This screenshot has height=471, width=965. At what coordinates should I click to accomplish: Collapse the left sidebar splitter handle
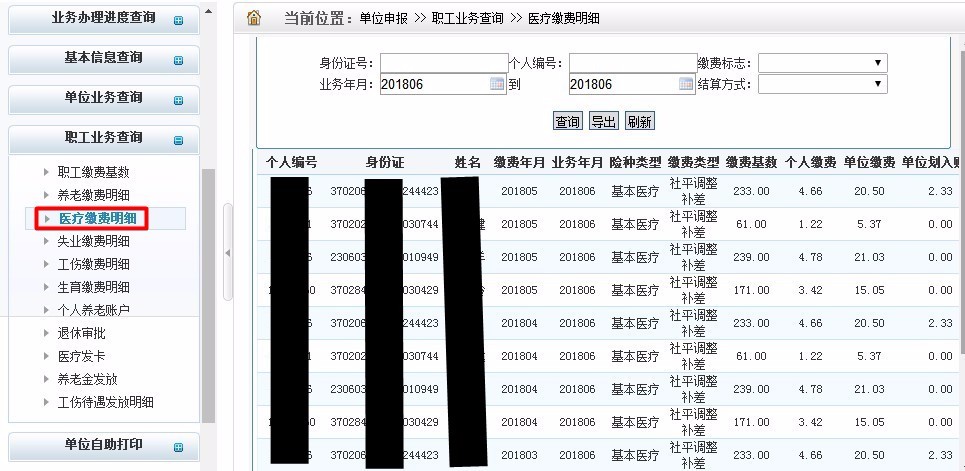227,253
